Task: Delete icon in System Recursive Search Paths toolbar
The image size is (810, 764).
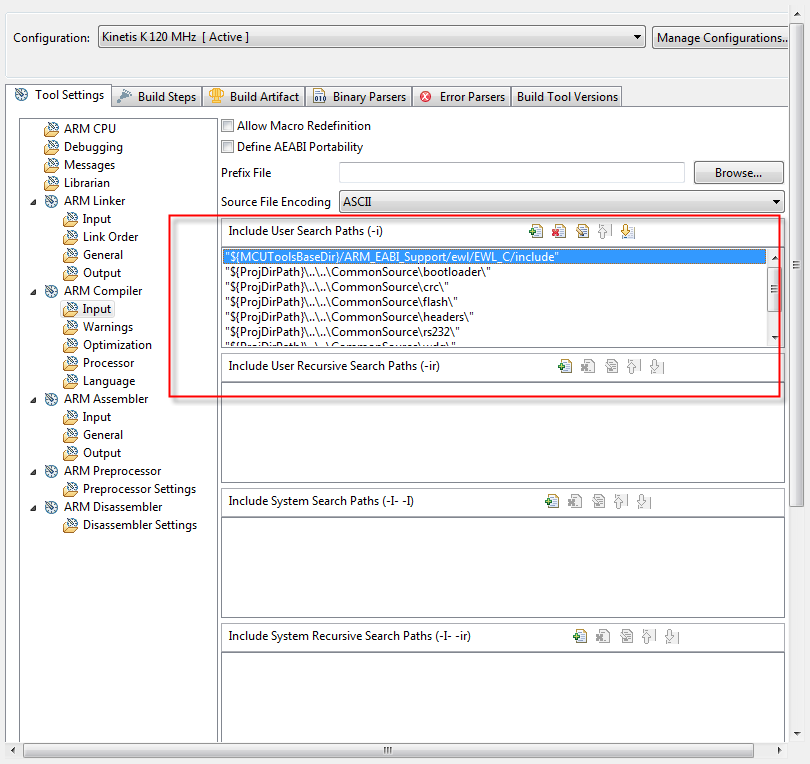Action: tap(603, 636)
